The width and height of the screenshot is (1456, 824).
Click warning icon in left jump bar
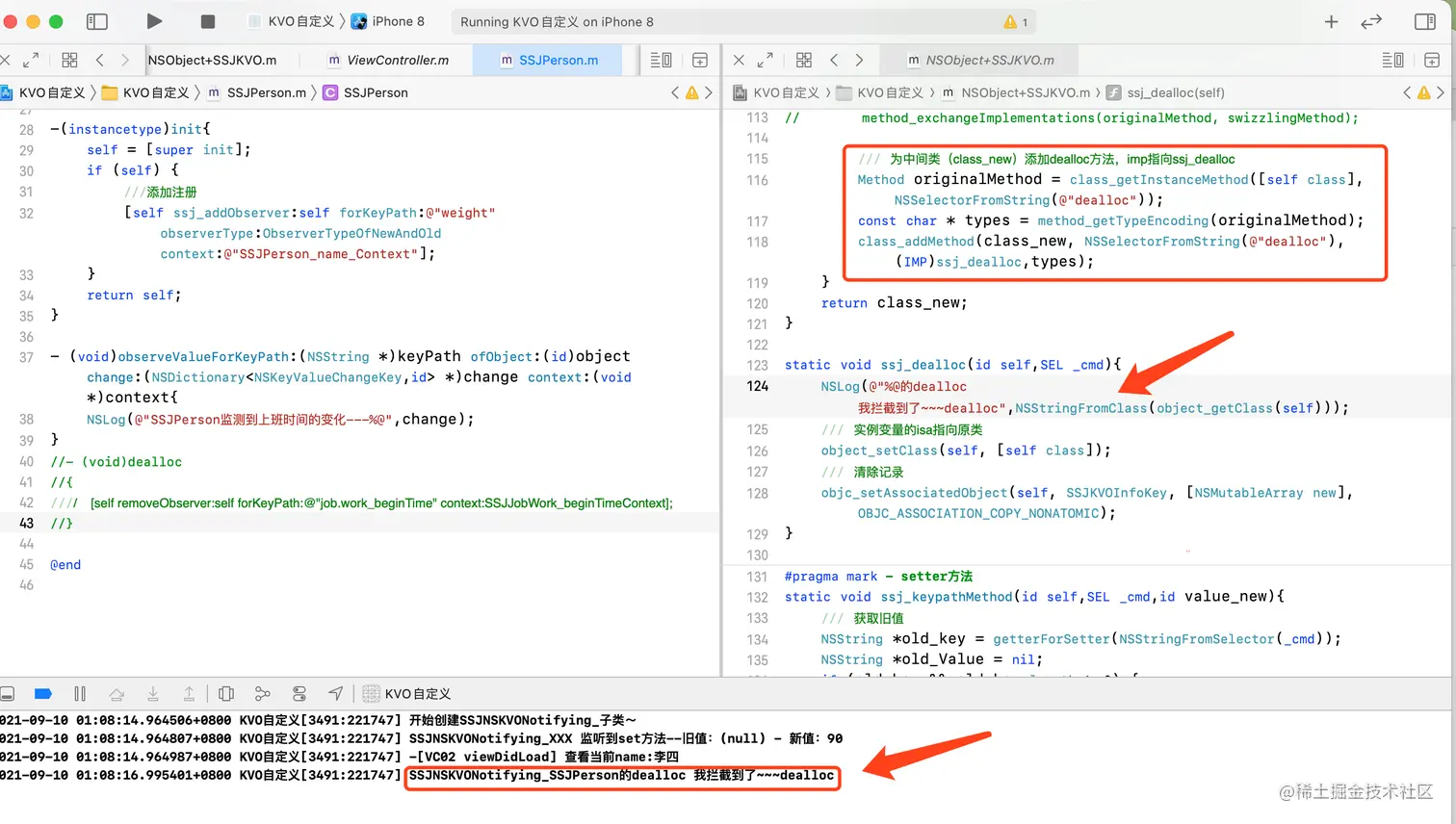(x=691, y=92)
